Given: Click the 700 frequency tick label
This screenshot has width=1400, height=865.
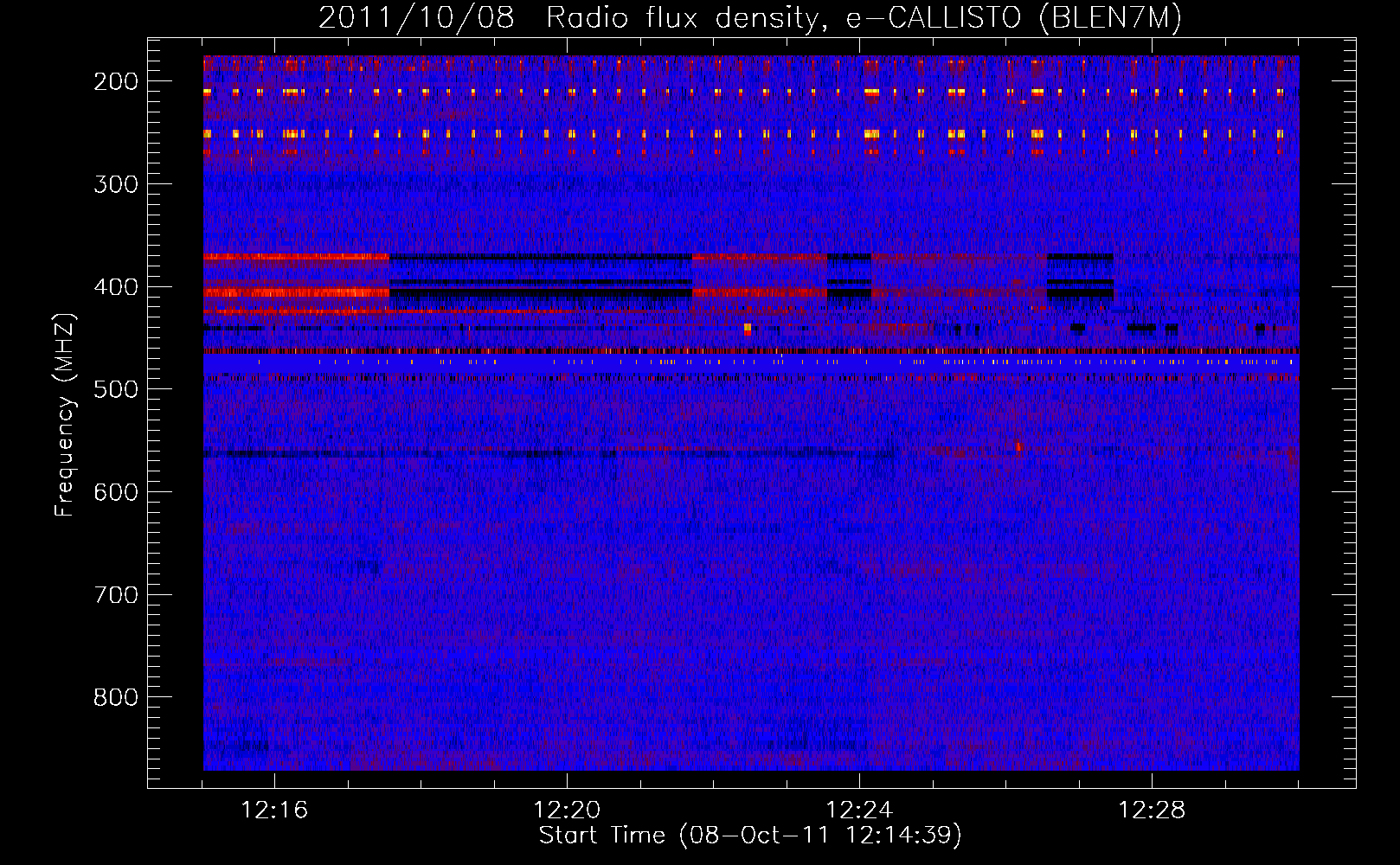Looking at the screenshot, I should point(116,595).
